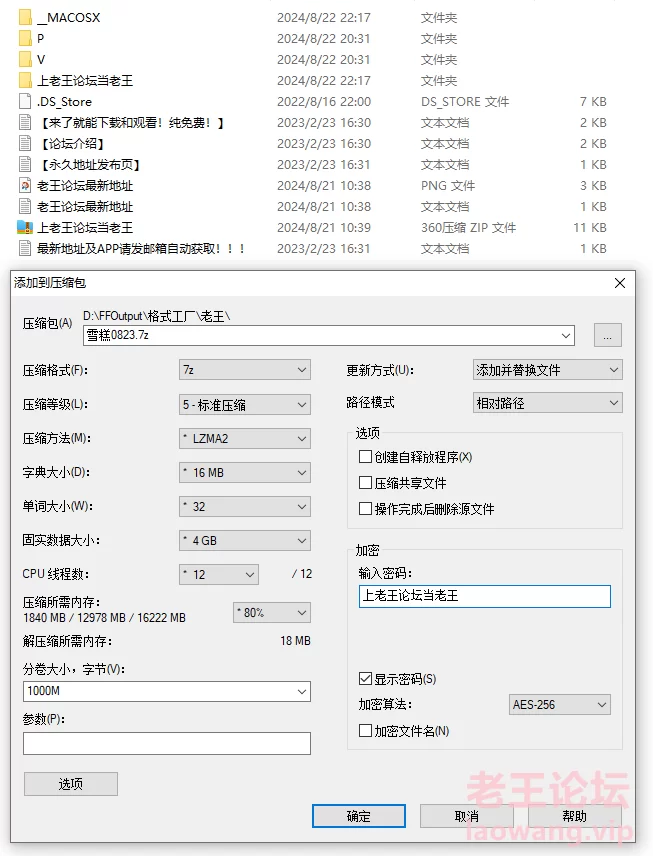Viewport: 653px width, 856px height.
Task: Click date 2022/8/16 22:00
Action: click(x=324, y=102)
